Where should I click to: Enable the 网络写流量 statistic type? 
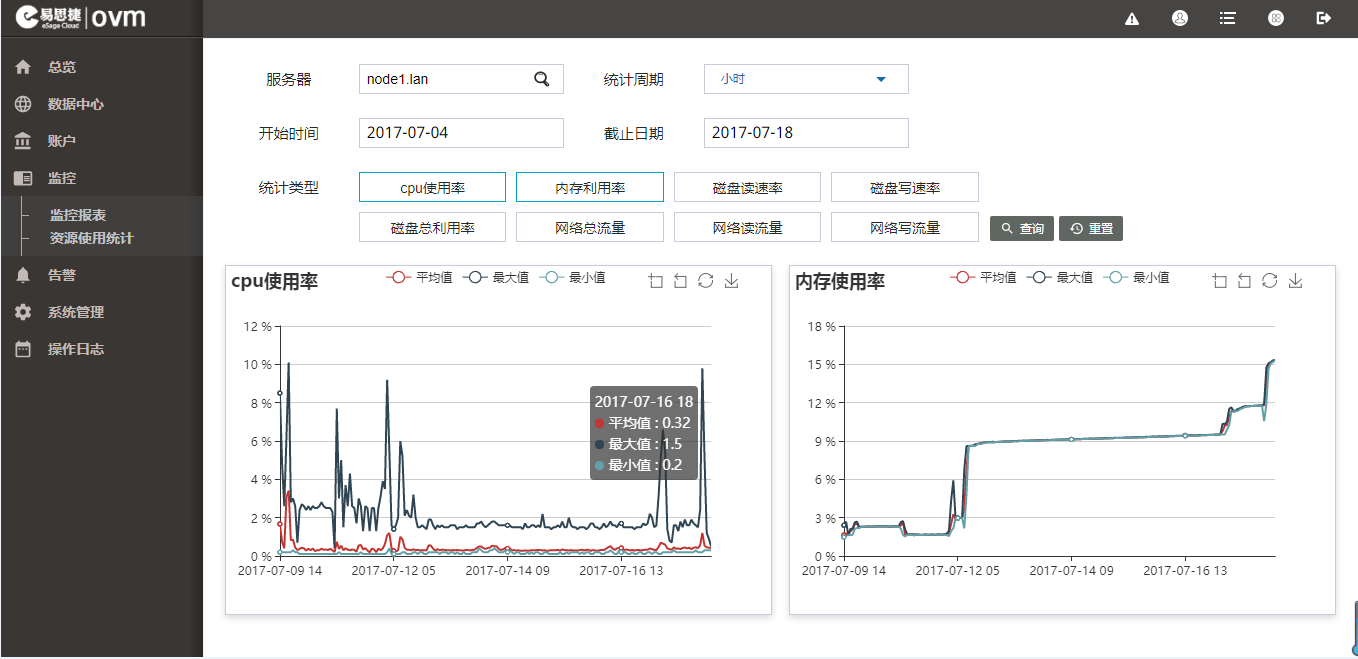coord(905,227)
